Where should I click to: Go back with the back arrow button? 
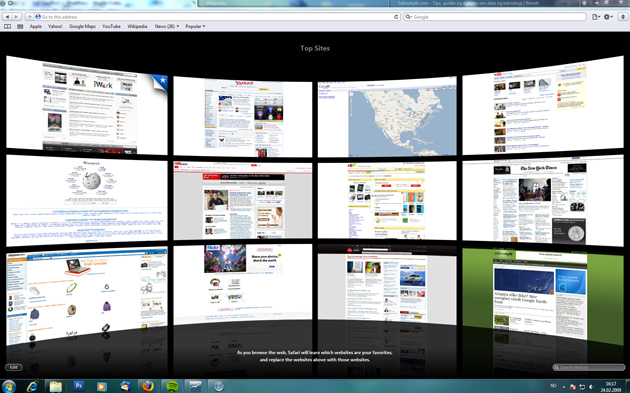(8, 16)
